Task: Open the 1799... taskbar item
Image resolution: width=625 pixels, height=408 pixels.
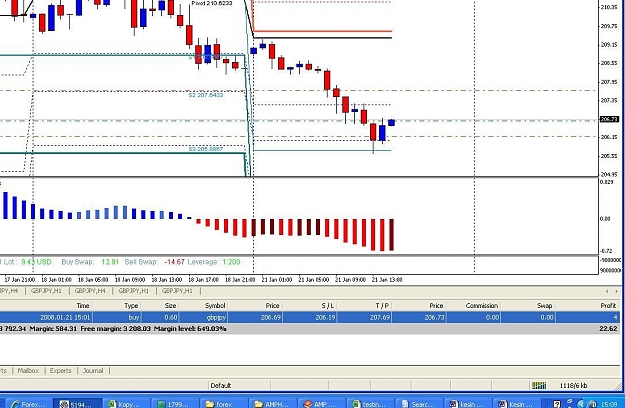Action: pyautogui.click(x=175, y=404)
